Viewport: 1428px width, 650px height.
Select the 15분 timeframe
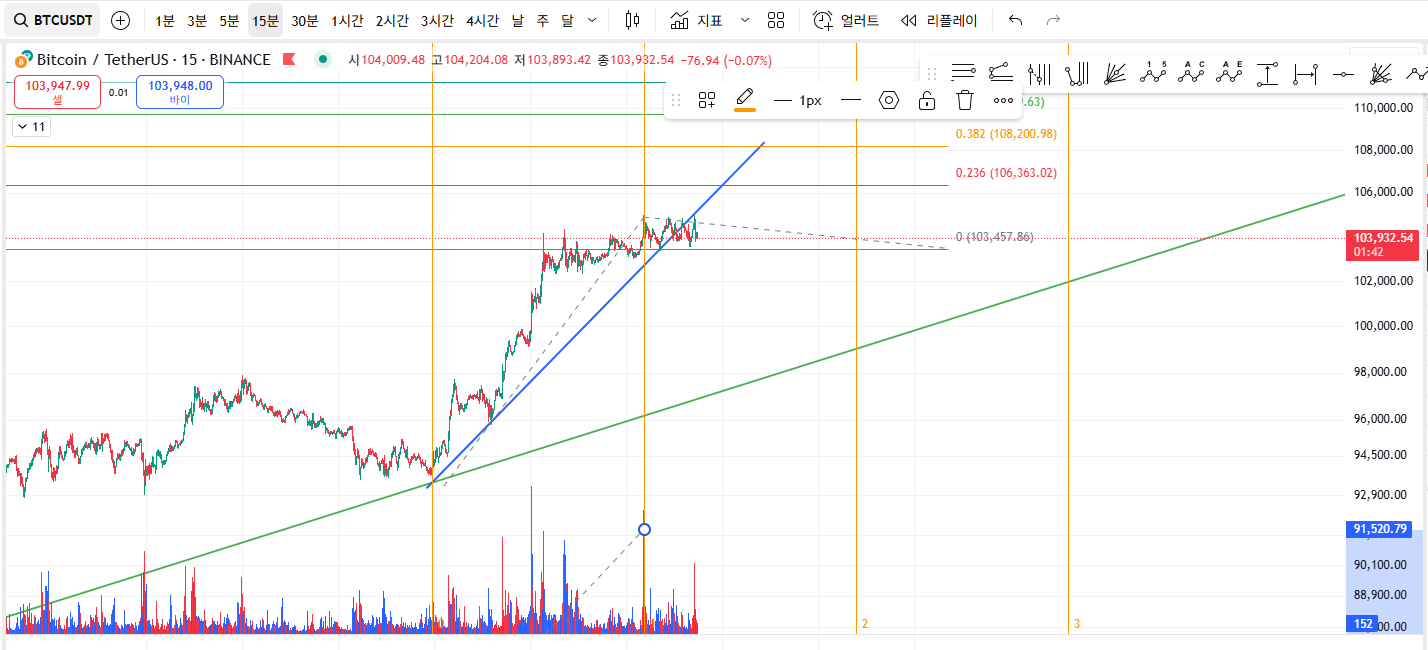point(265,20)
